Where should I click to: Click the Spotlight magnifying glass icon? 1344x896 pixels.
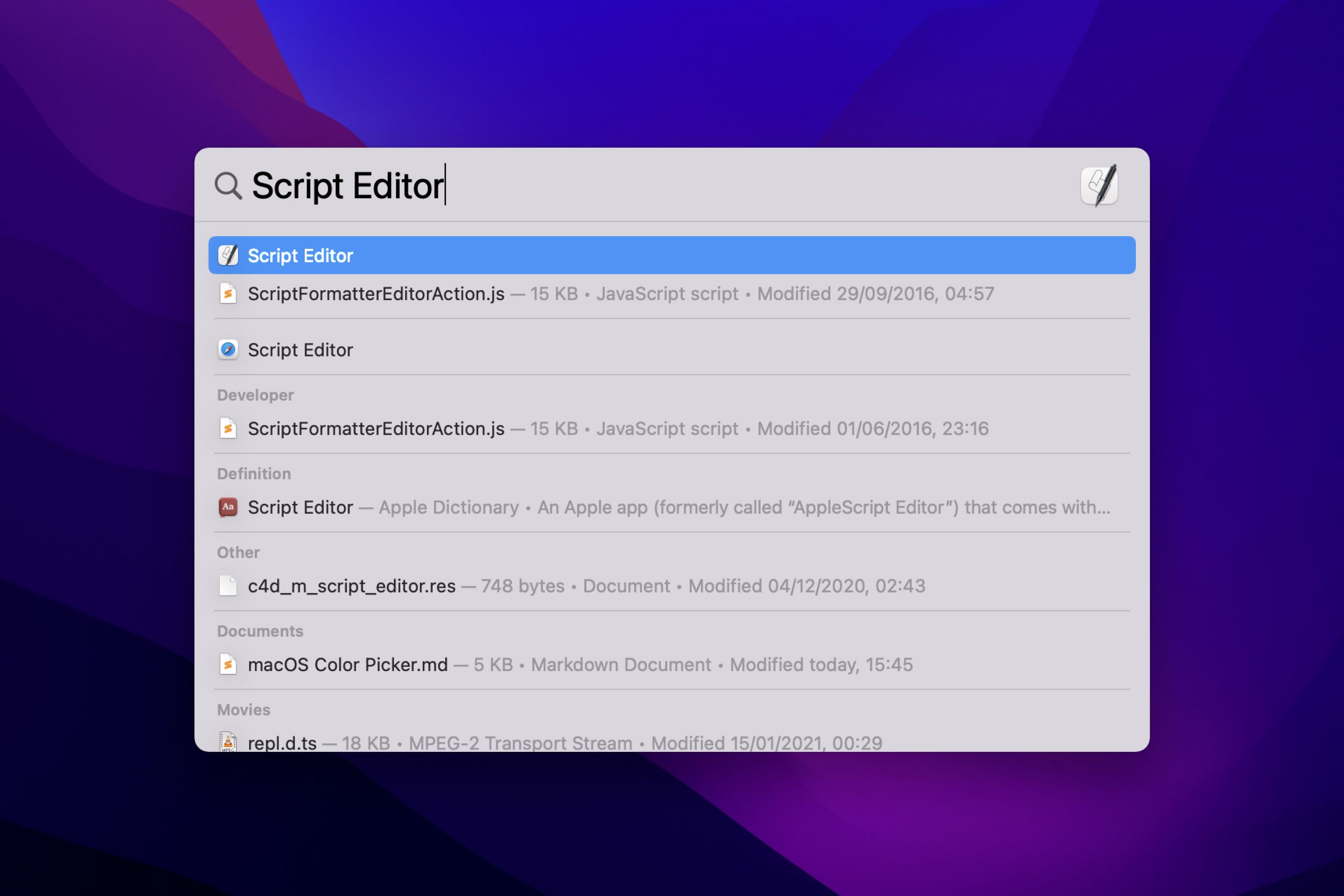click(x=228, y=186)
